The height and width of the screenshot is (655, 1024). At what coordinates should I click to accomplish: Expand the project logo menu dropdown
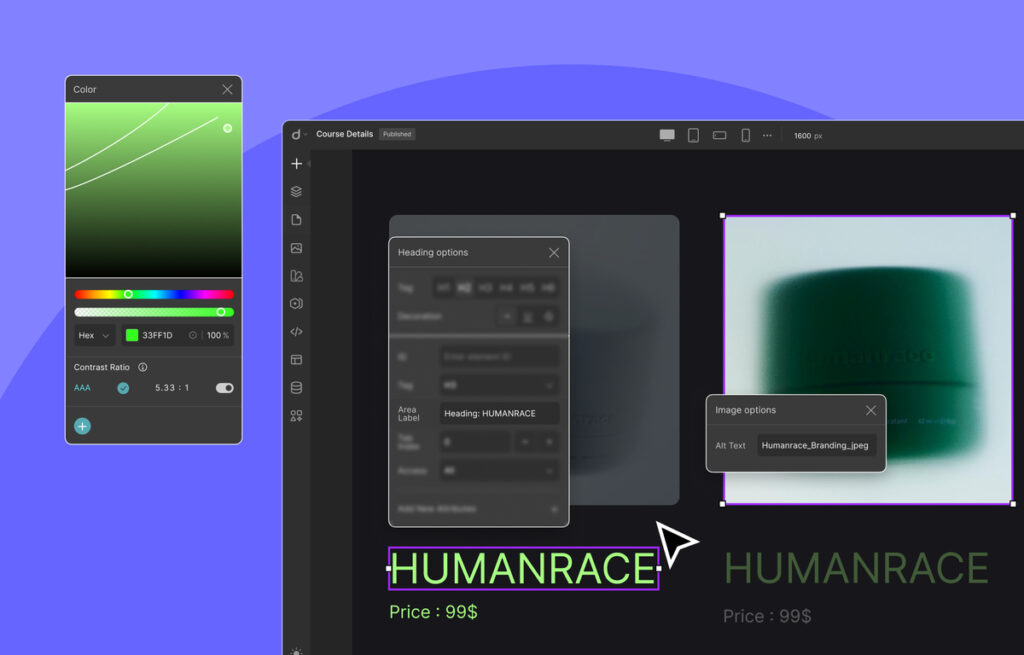(x=299, y=135)
